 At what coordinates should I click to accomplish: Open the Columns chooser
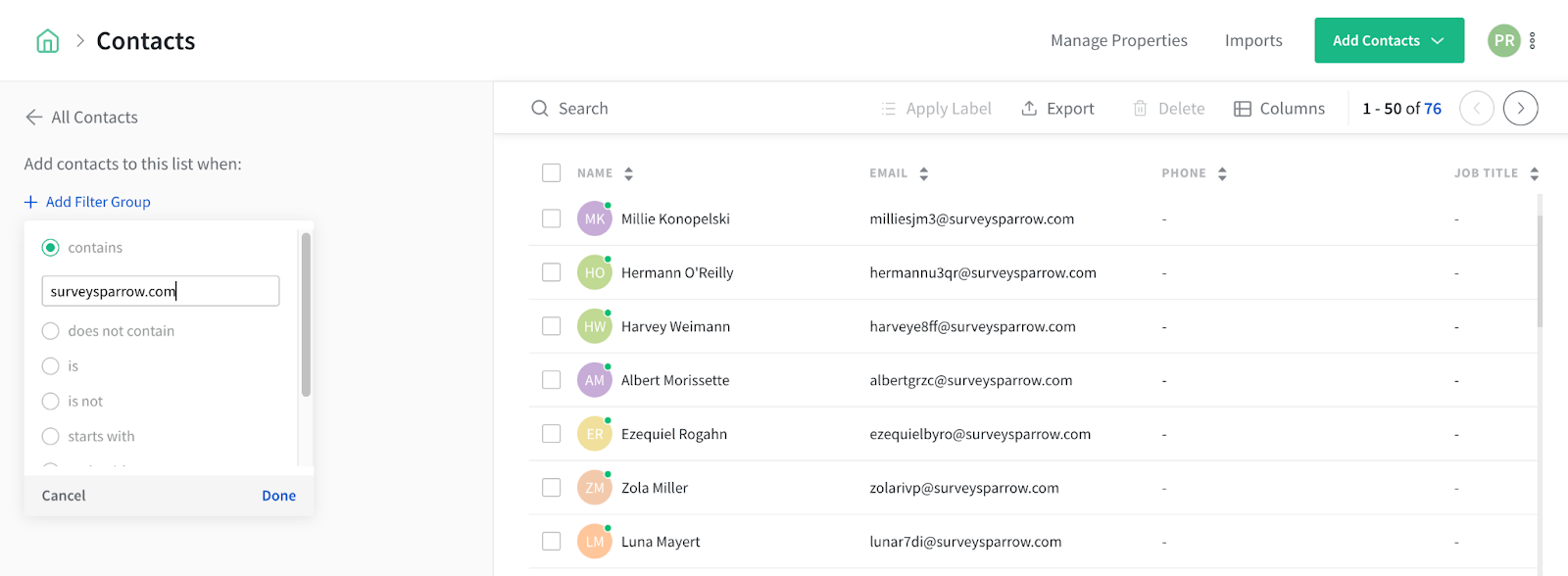click(1279, 109)
